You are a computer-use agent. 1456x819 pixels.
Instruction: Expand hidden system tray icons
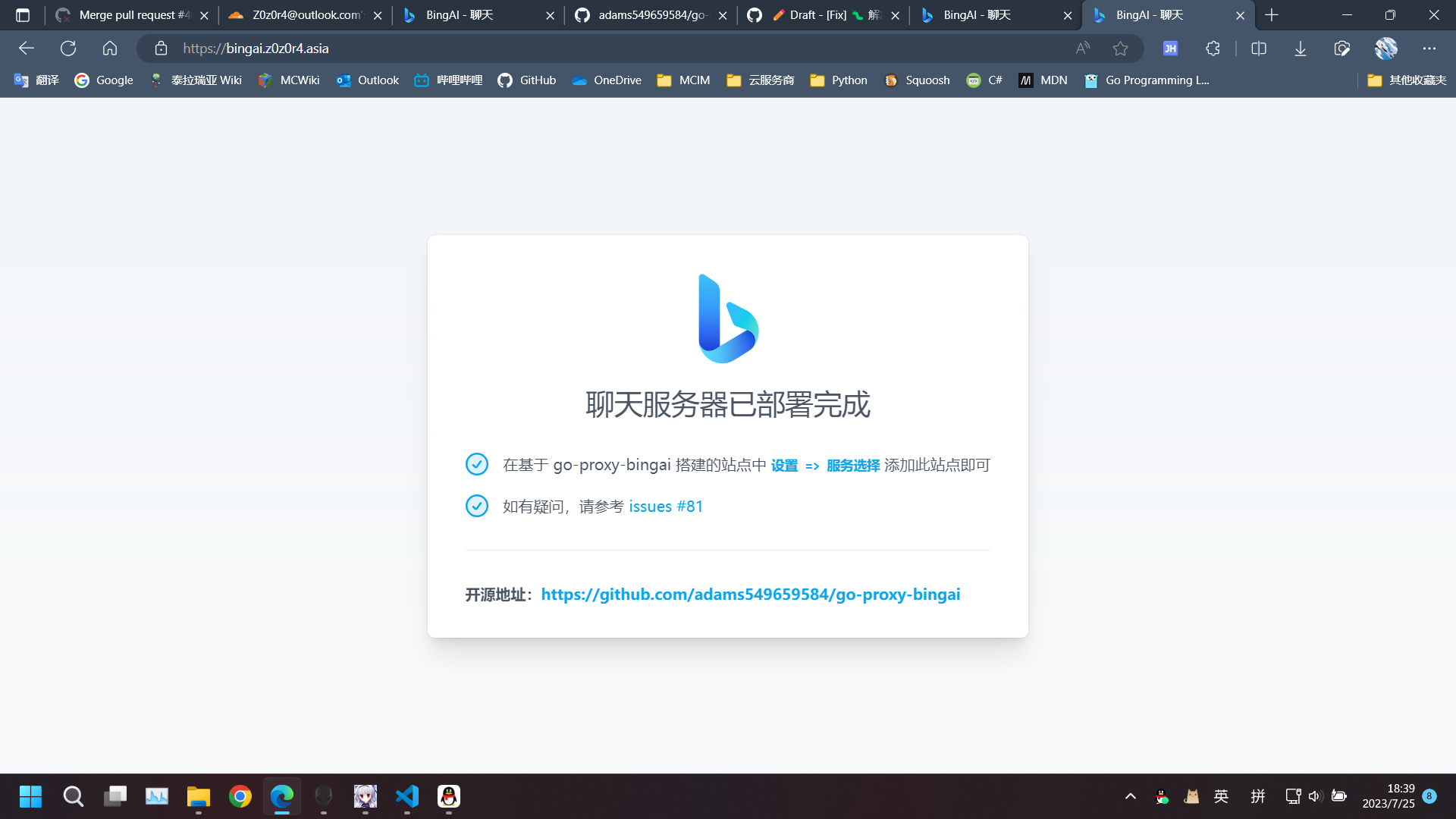[x=1129, y=796]
